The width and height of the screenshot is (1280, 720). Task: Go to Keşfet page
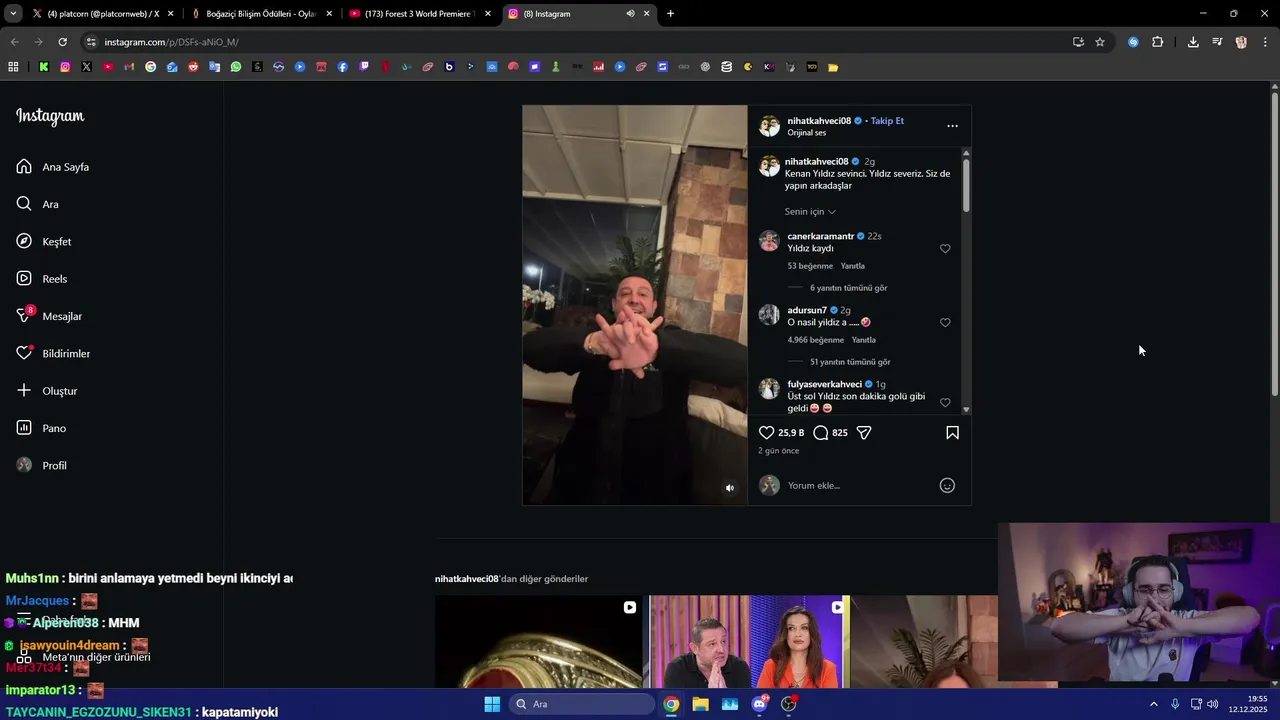click(x=44, y=242)
